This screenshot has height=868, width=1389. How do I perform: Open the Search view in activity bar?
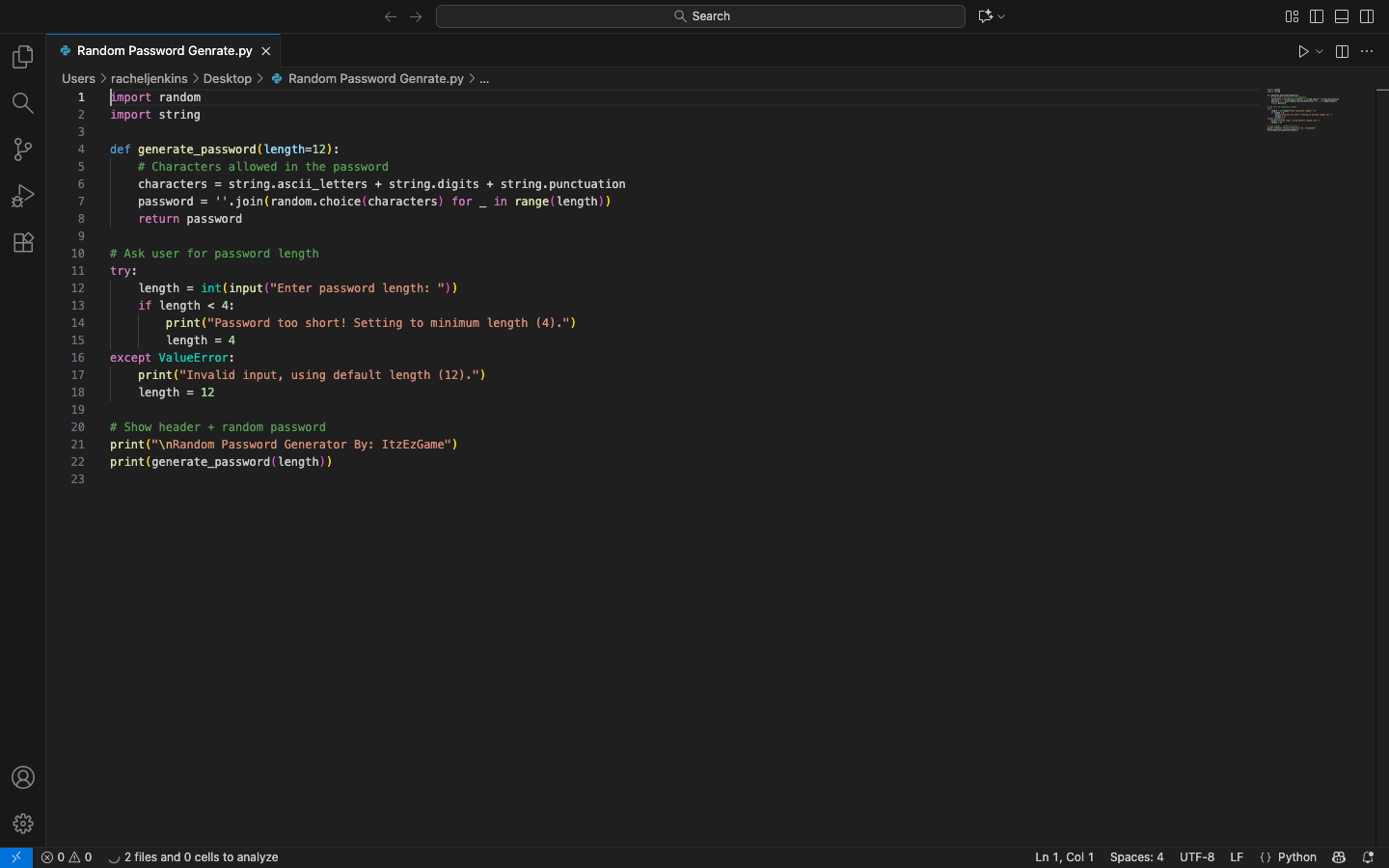click(23, 103)
